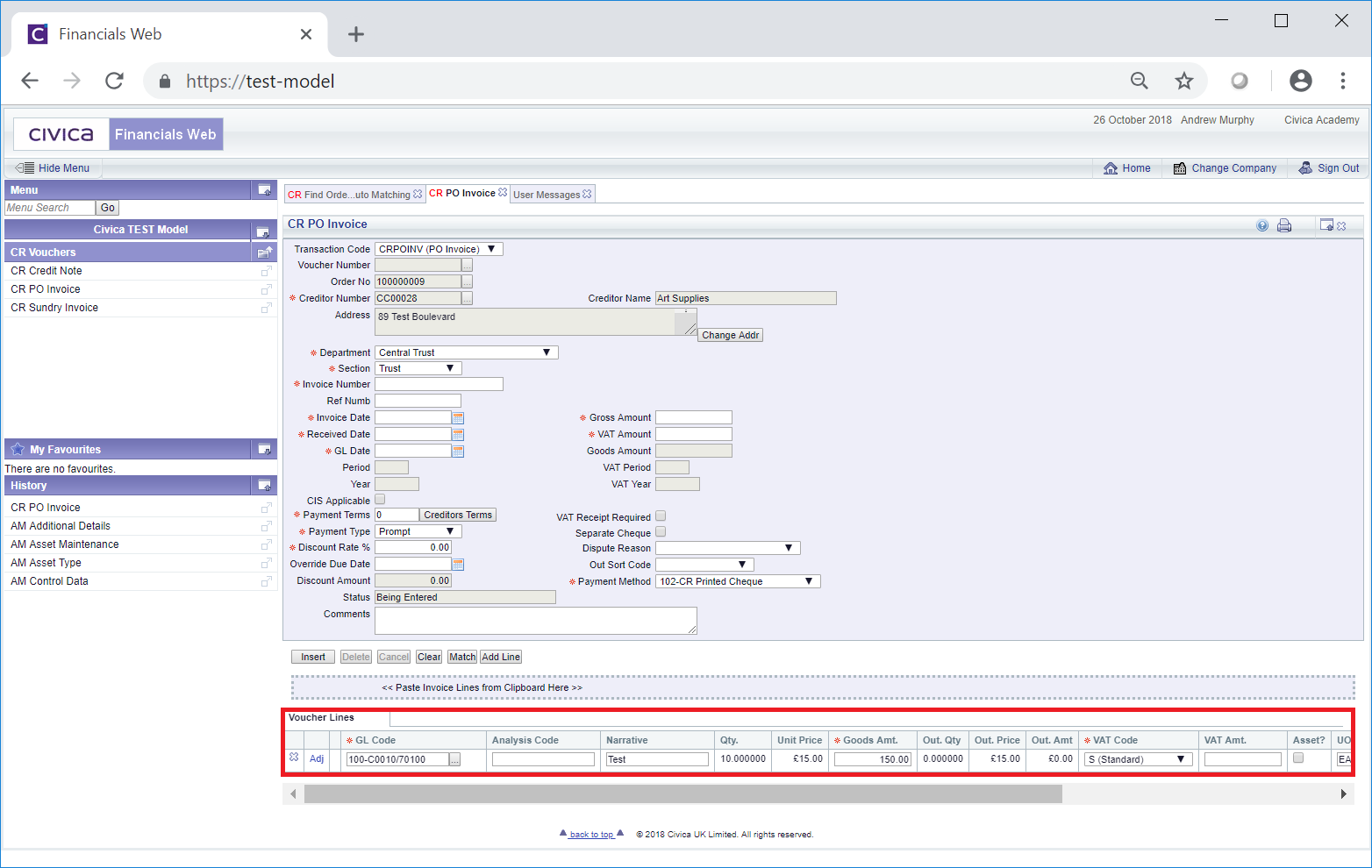The width and height of the screenshot is (1372, 868).
Task: Open the Transaction Code dropdown
Action: pyautogui.click(x=439, y=249)
